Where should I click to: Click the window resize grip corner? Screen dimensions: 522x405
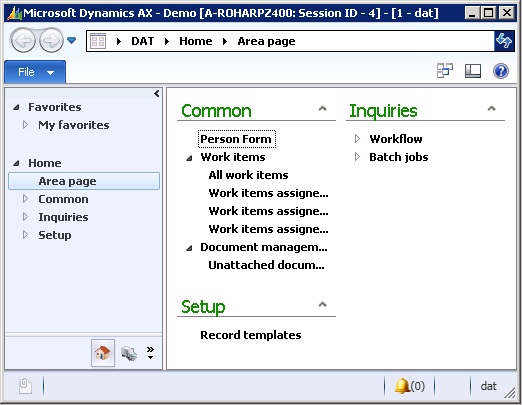tap(510, 393)
